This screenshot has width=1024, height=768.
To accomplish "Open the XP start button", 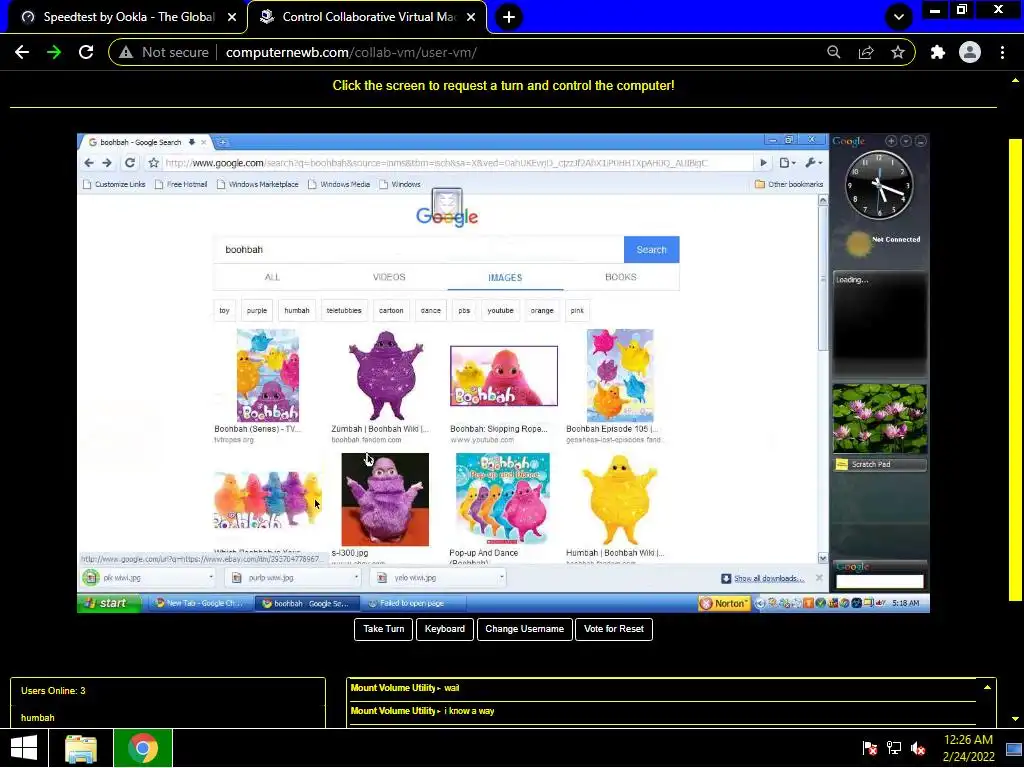I will 109,603.
